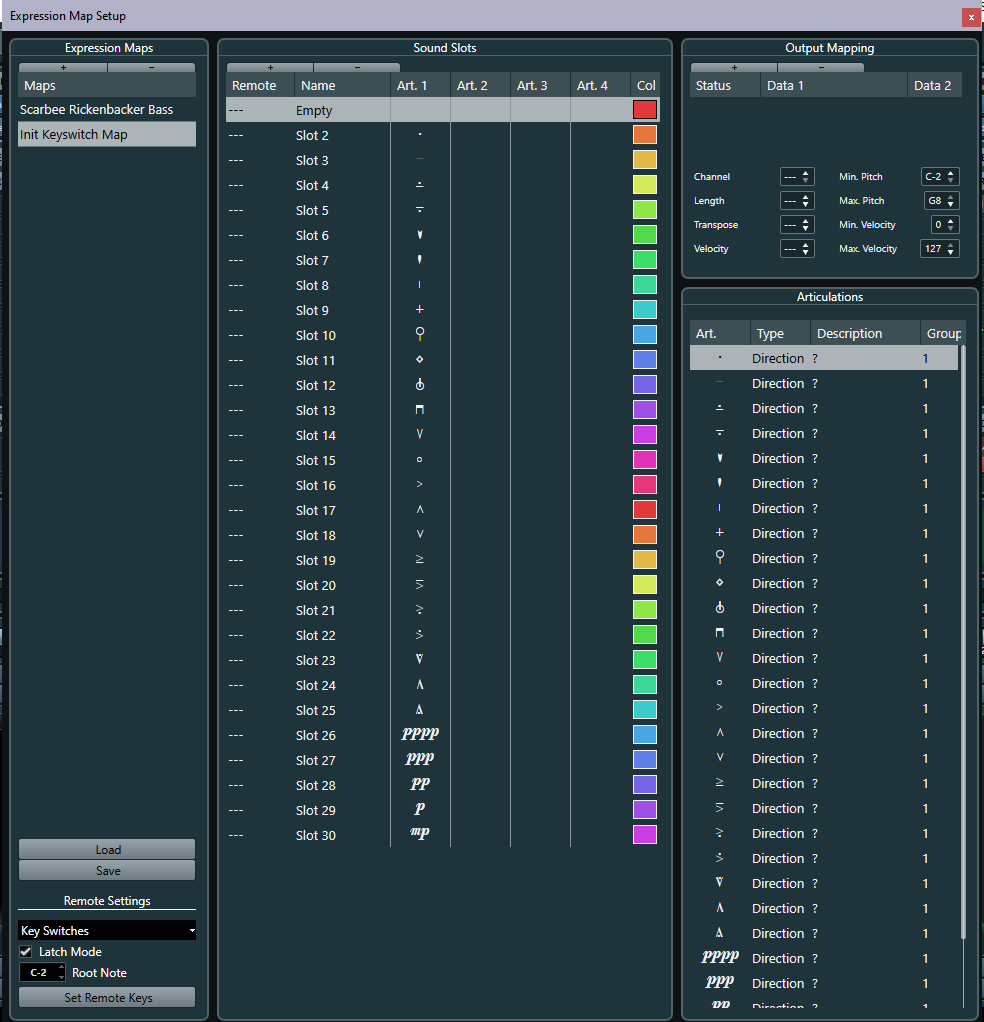Select the Init Keyswitch Map entry
The height and width of the screenshot is (1022, 984).
(x=107, y=134)
